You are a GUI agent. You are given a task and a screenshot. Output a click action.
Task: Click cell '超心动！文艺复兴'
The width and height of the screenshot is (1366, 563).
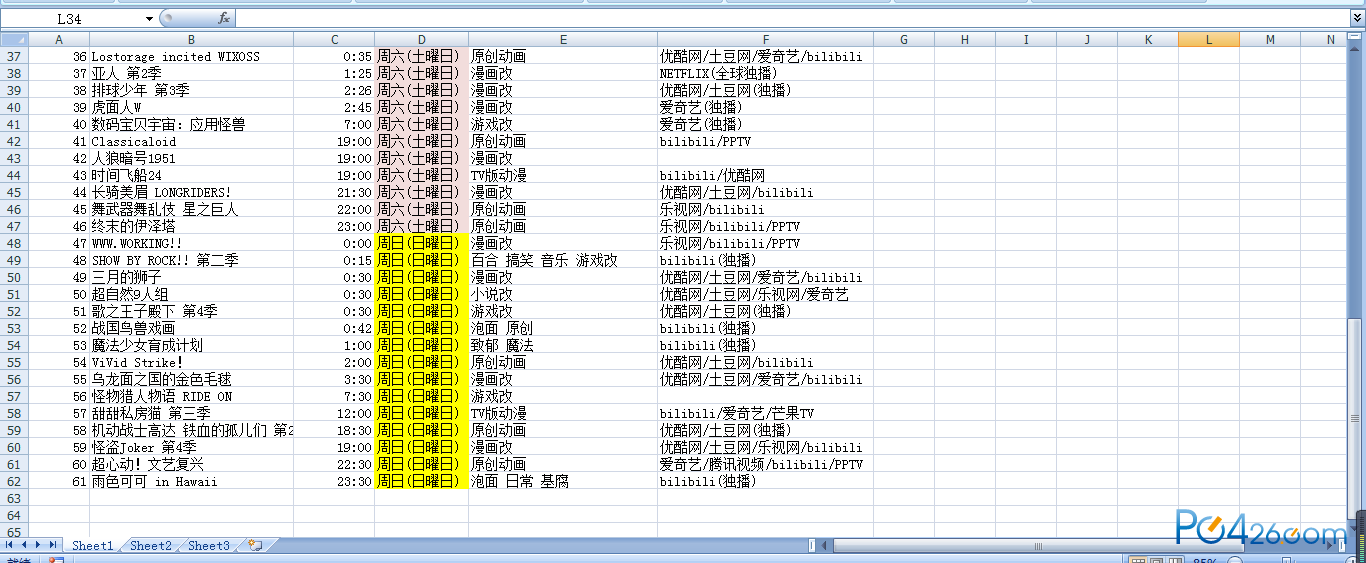click(192, 464)
